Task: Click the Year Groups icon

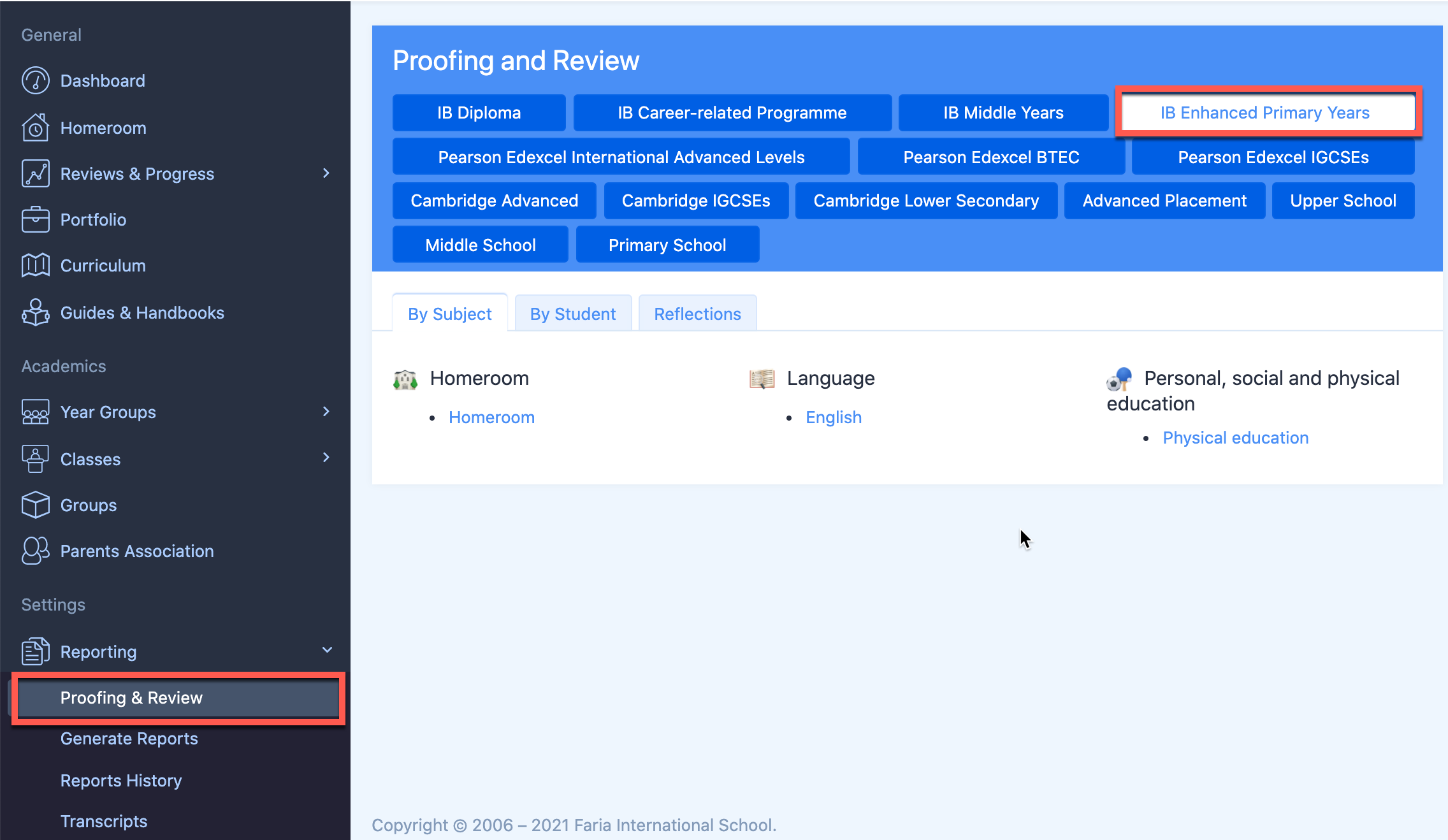Action: [35, 412]
